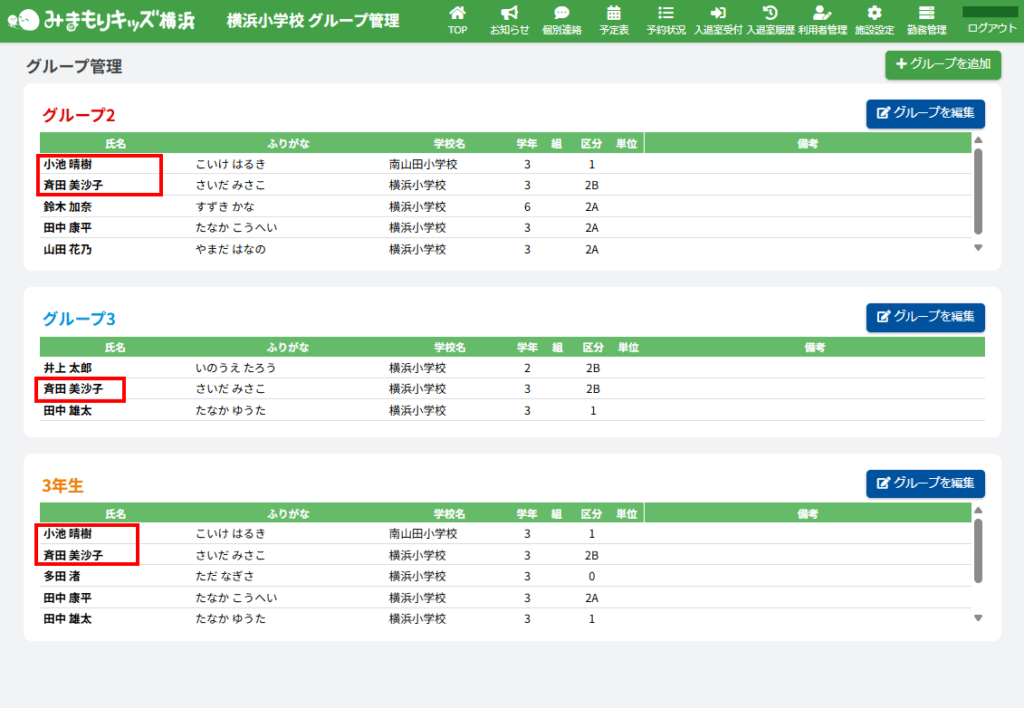Edit グループ3 with its グループを編集 button
Viewport: 1024px width, 708px height.
coord(925,317)
